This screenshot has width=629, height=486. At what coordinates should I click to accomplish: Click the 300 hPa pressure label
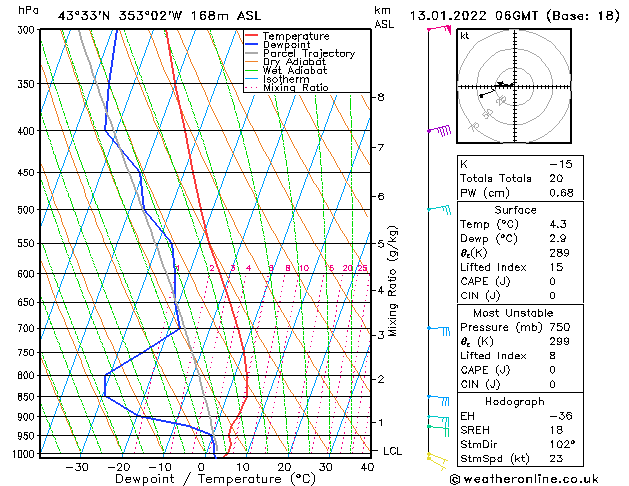point(28,30)
